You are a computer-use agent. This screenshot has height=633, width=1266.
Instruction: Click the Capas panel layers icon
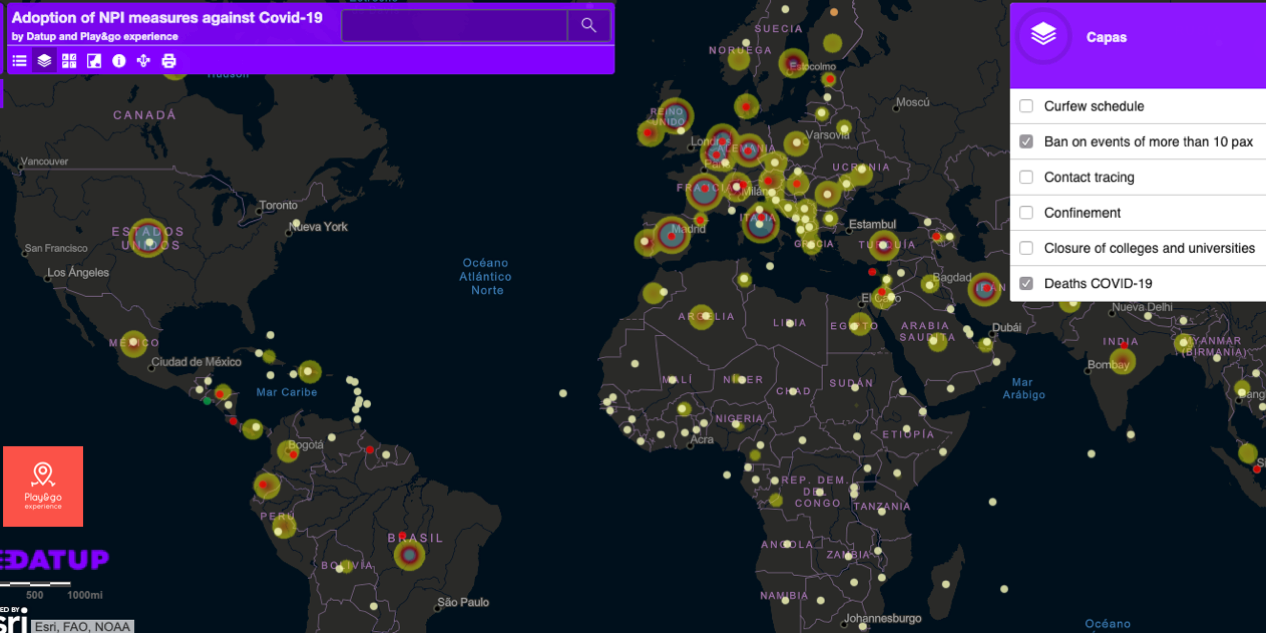coord(1043,36)
